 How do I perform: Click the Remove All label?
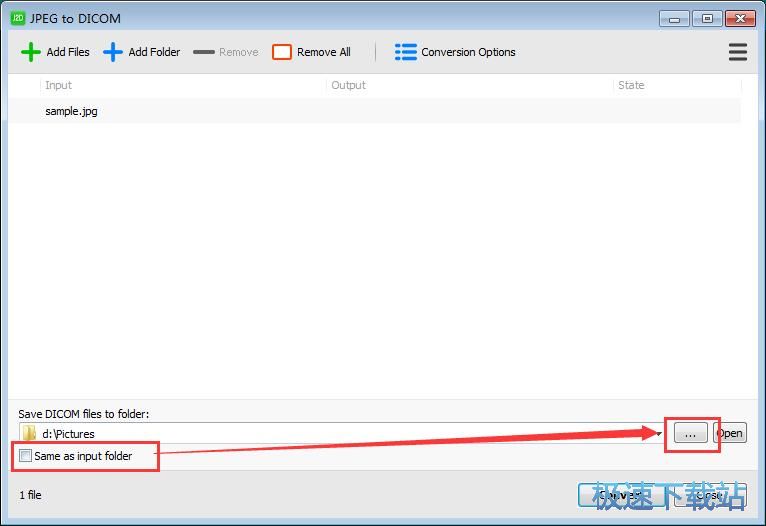pos(323,52)
